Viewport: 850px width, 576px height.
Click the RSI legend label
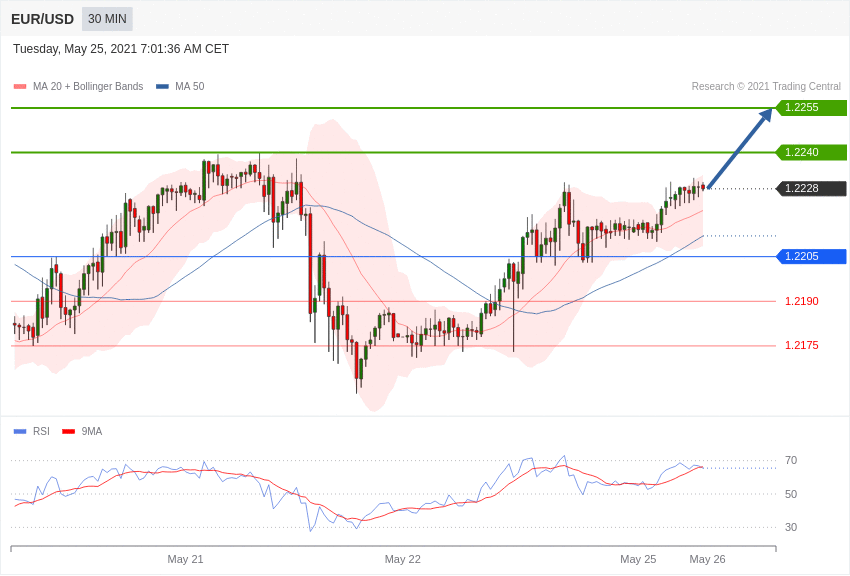click(41, 431)
